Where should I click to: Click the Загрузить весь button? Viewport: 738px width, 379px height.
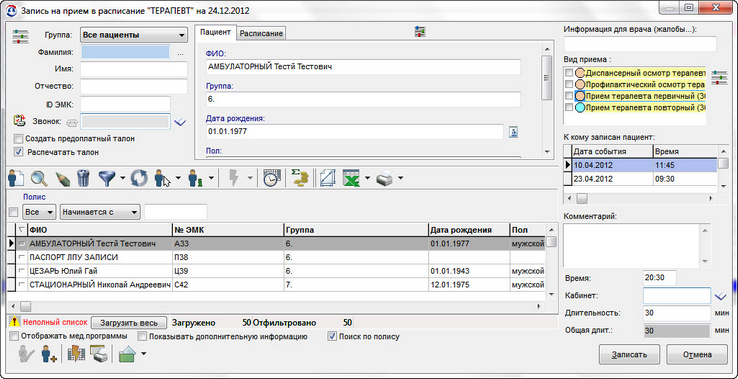coord(128,323)
